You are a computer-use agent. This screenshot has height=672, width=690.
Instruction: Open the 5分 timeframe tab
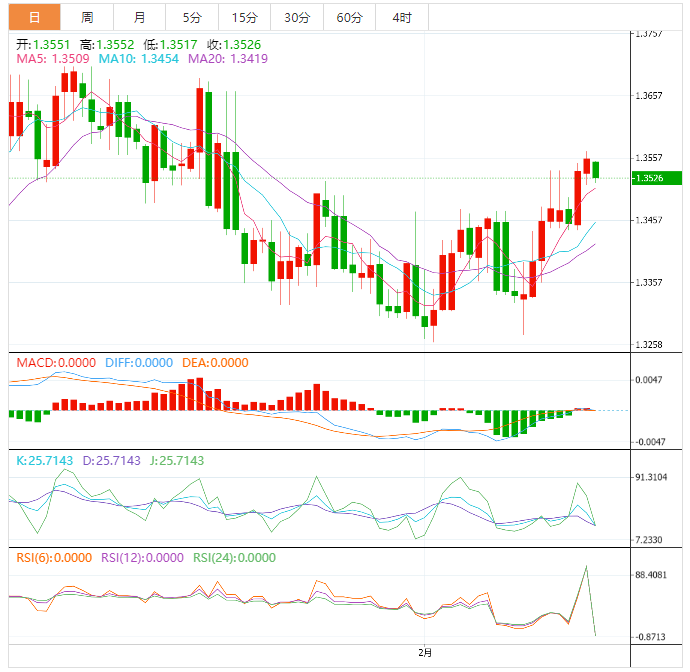(x=192, y=17)
